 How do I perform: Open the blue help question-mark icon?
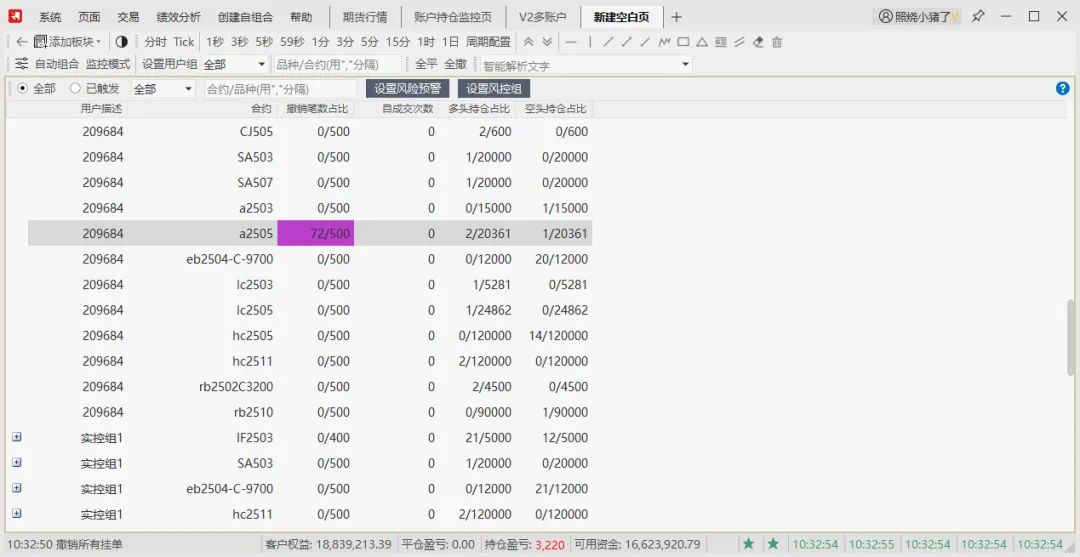[x=1062, y=88]
